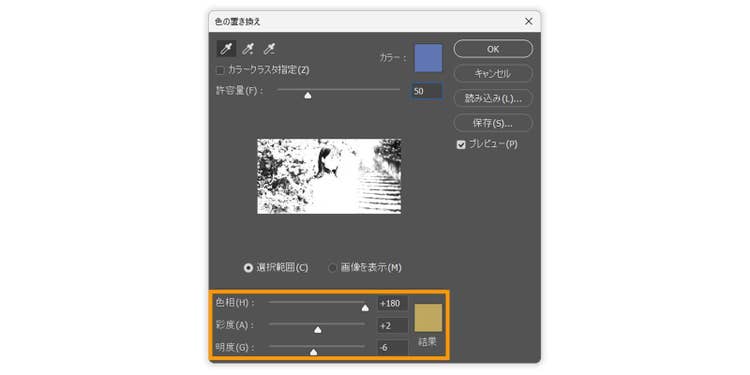This screenshot has width=750, height=375.
Task: Click the 許容量 slider handle
Action: [308, 96]
